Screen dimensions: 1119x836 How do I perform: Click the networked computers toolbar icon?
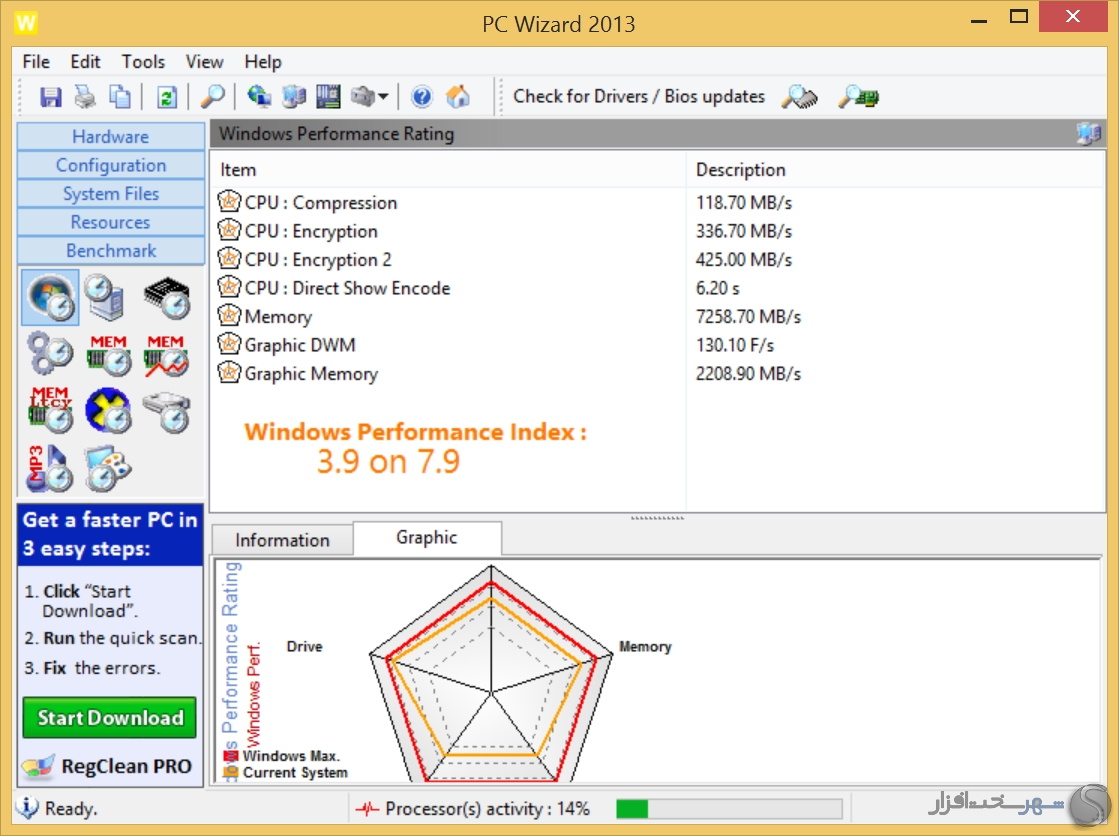293,96
